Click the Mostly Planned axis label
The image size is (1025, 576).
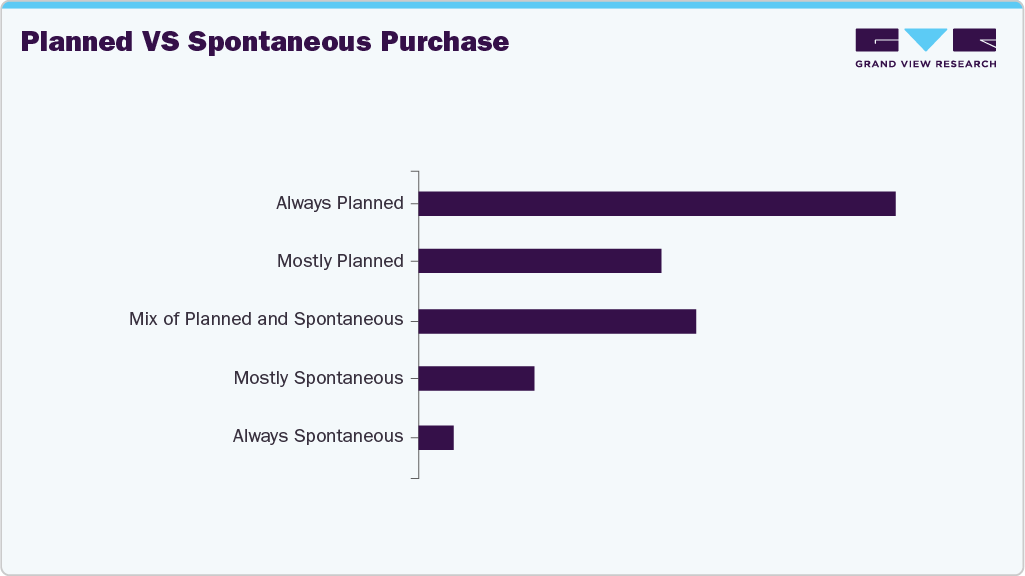point(340,262)
